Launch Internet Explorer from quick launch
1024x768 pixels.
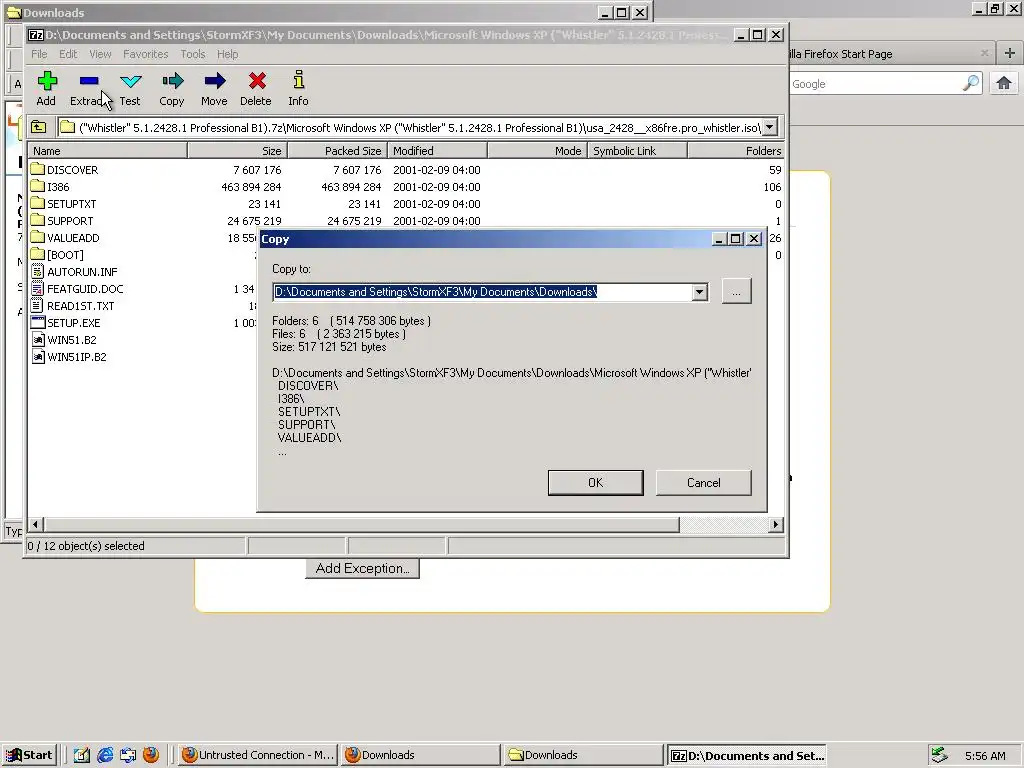105,755
